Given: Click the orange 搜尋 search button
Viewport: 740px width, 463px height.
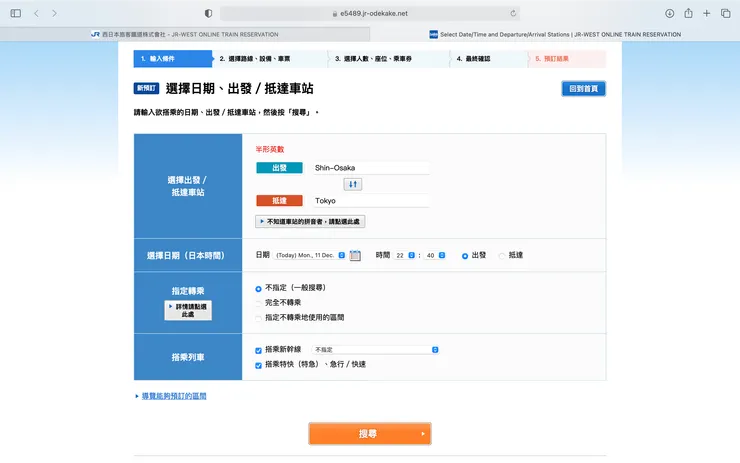Looking at the screenshot, I should point(370,434).
